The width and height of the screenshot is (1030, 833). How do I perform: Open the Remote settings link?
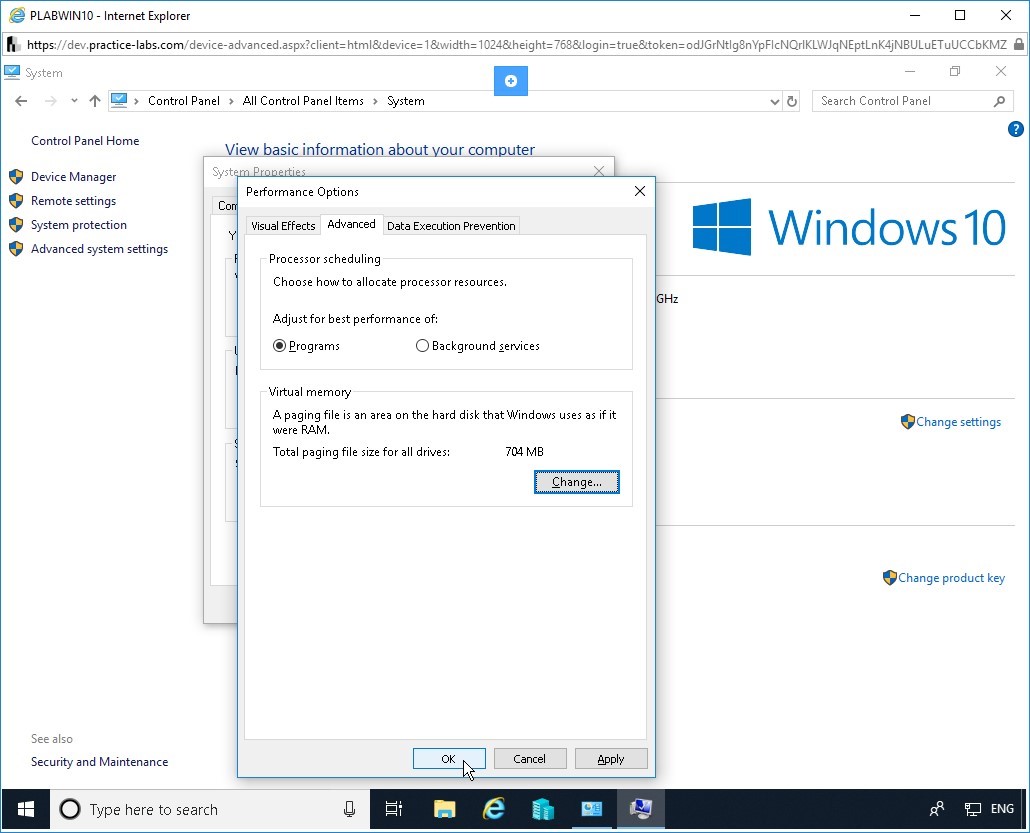tap(74, 200)
